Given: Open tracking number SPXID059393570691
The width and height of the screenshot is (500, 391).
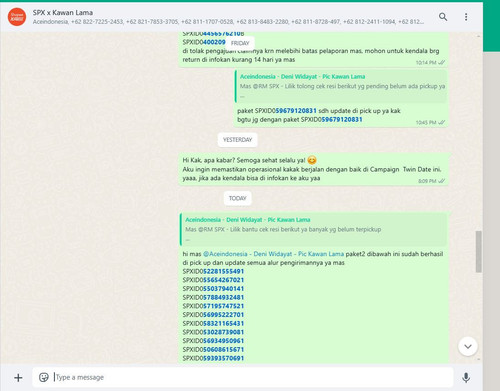Looking at the screenshot, I should [213, 358].
